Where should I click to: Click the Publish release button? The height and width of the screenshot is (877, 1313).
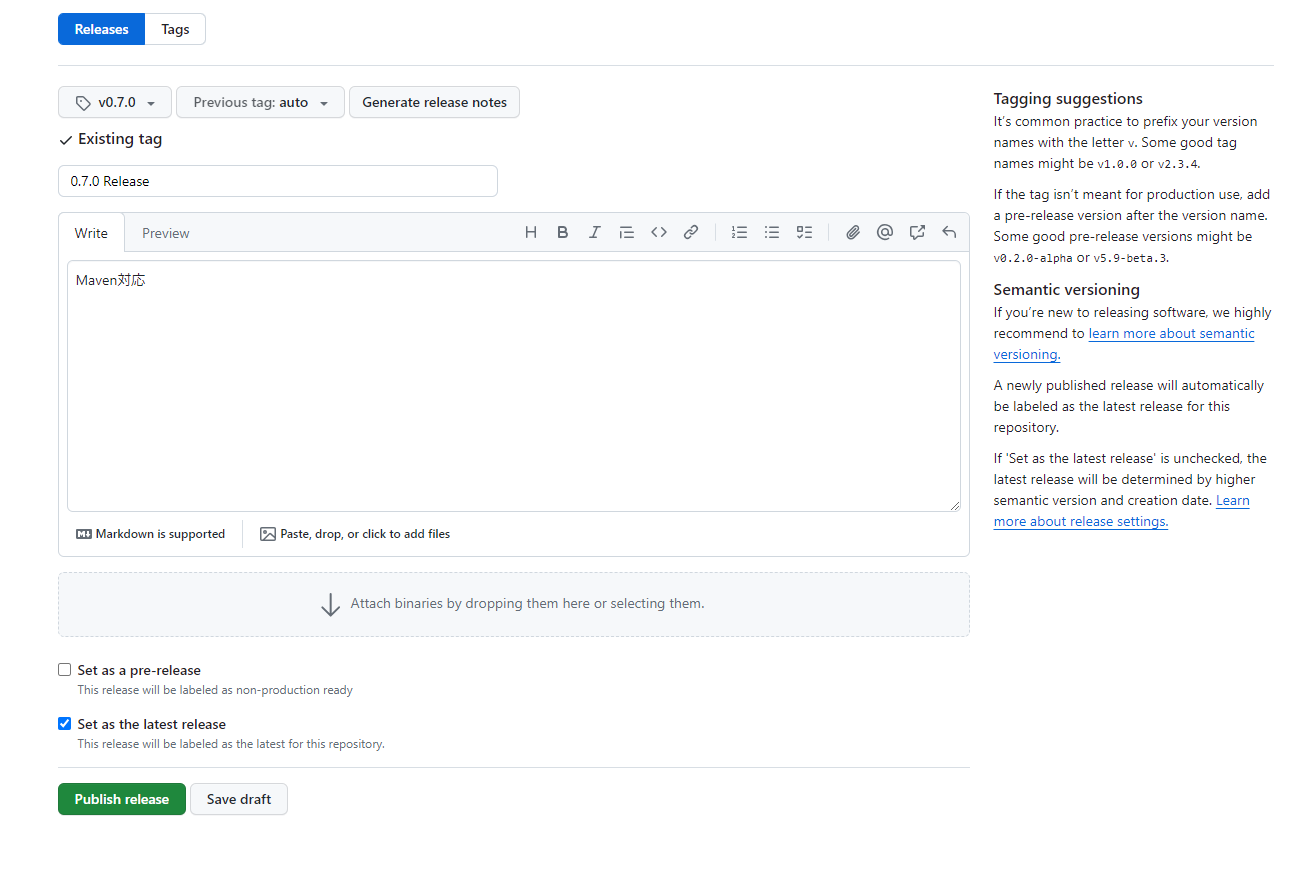pos(121,799)
